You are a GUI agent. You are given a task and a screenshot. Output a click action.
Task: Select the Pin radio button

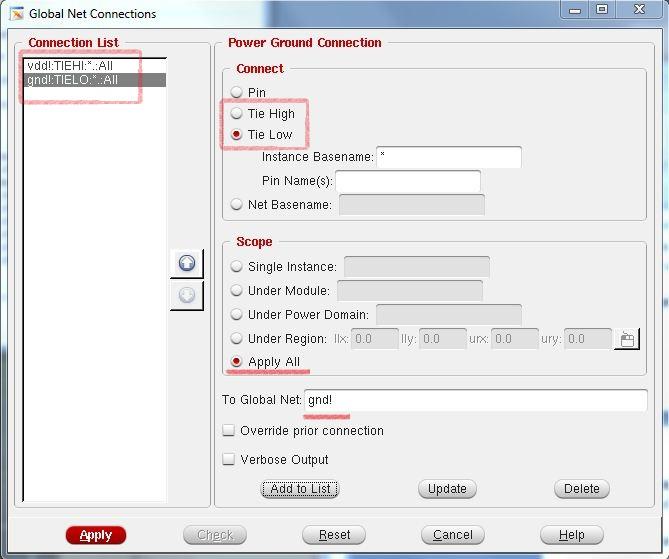point(237,92)
